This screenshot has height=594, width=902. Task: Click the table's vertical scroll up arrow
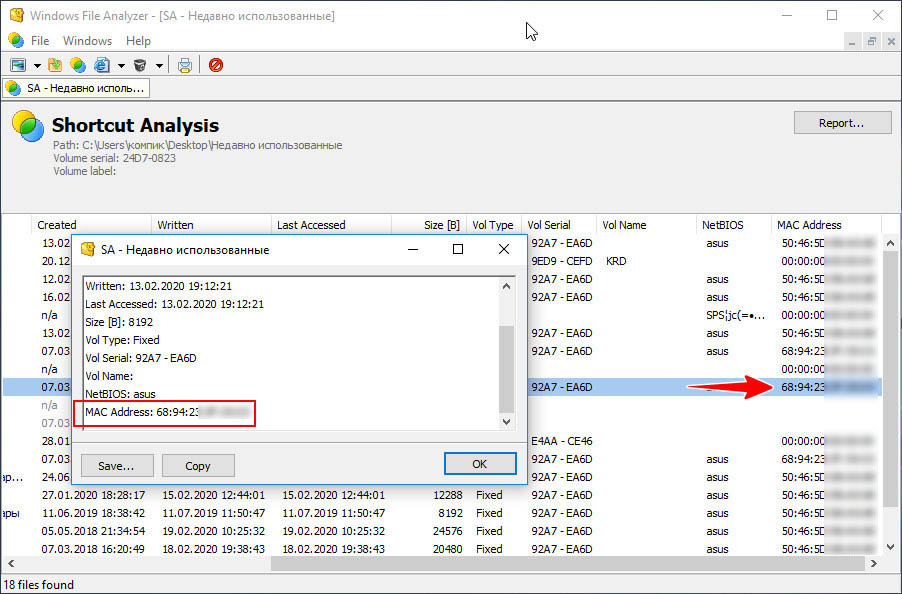(890, 243)
